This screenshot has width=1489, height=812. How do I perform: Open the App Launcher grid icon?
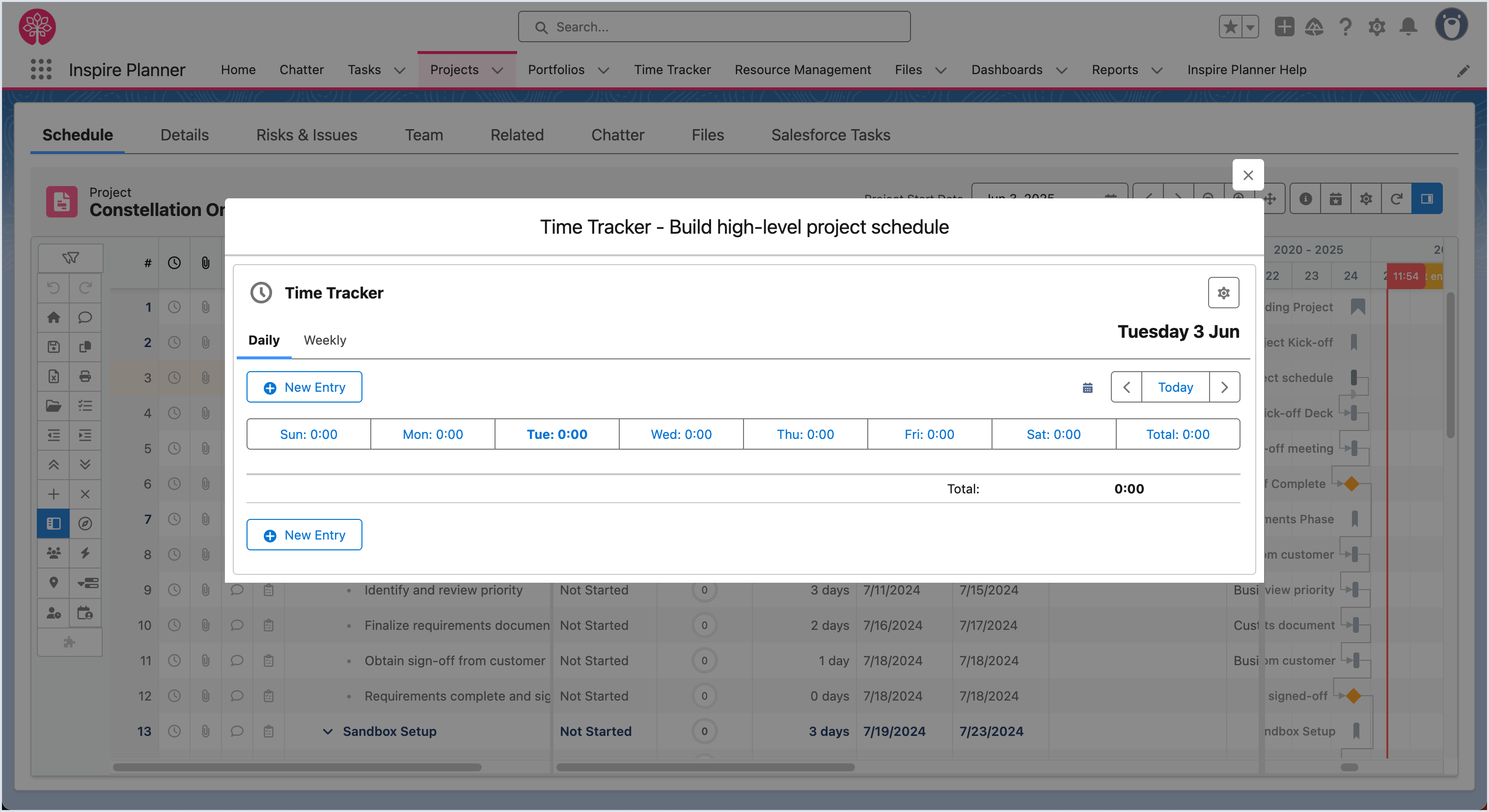tap(41, 69)
